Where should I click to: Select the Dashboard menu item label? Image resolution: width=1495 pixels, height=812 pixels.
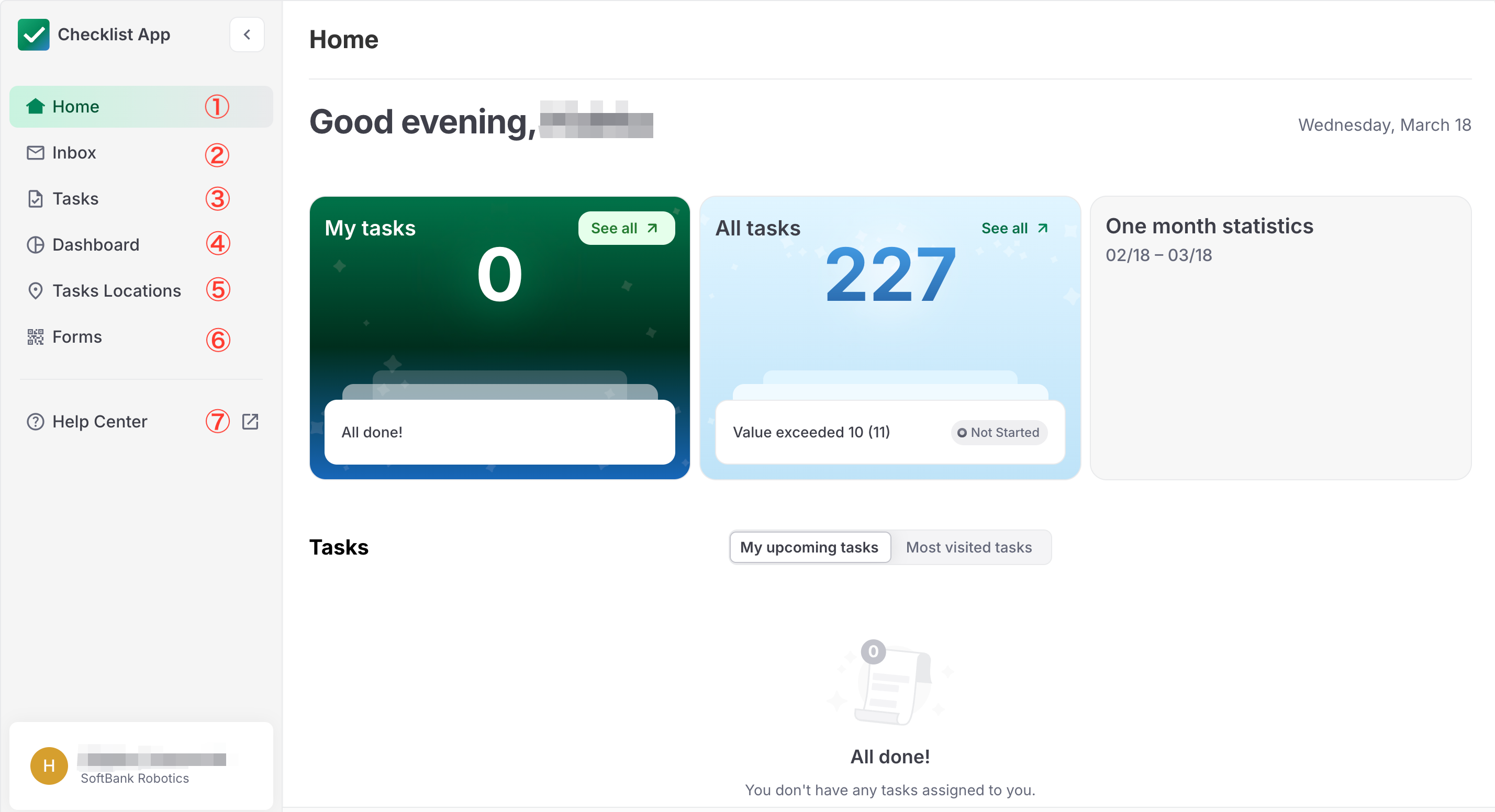point(96,245)
